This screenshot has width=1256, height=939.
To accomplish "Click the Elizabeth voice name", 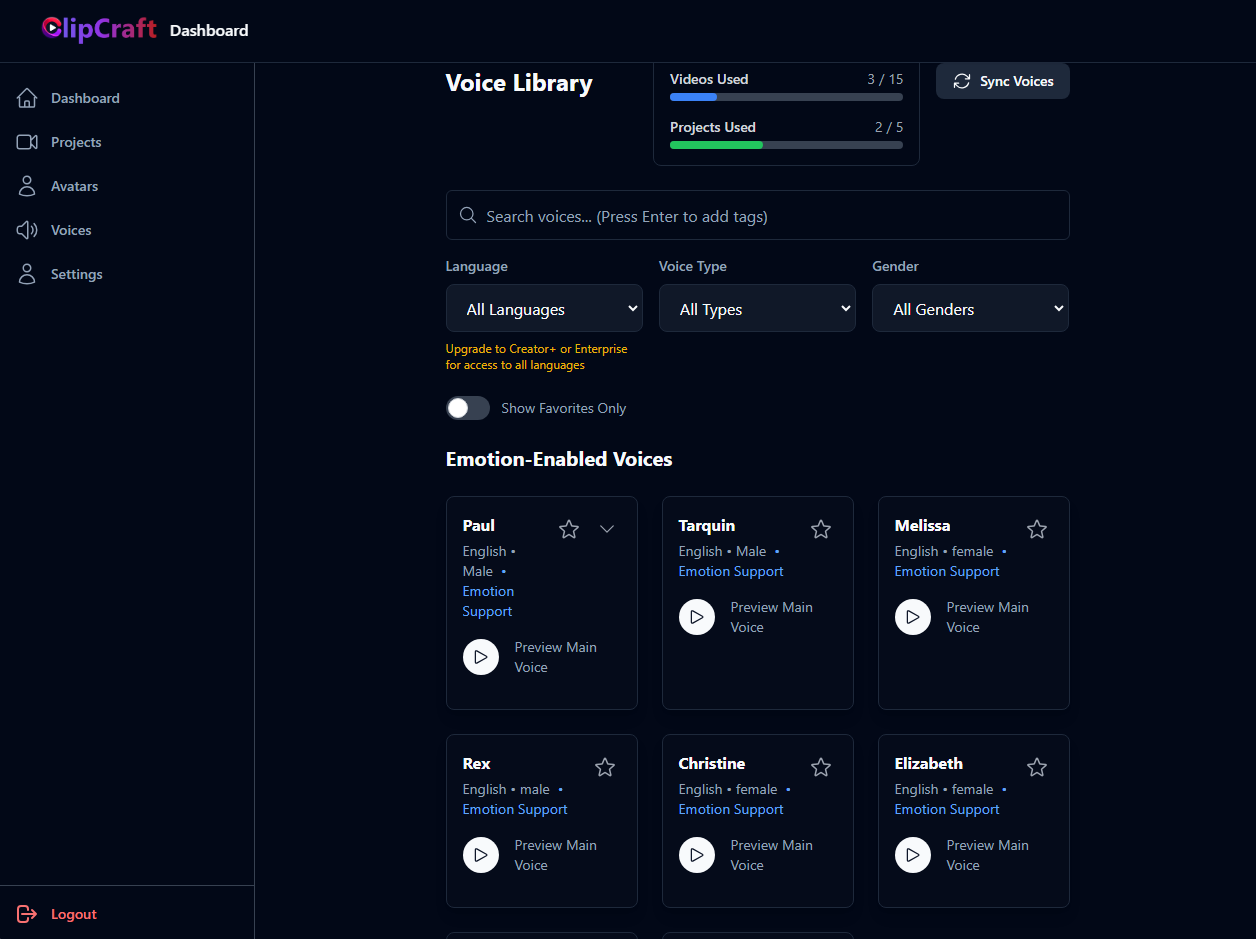I will [x=929, y=763].
